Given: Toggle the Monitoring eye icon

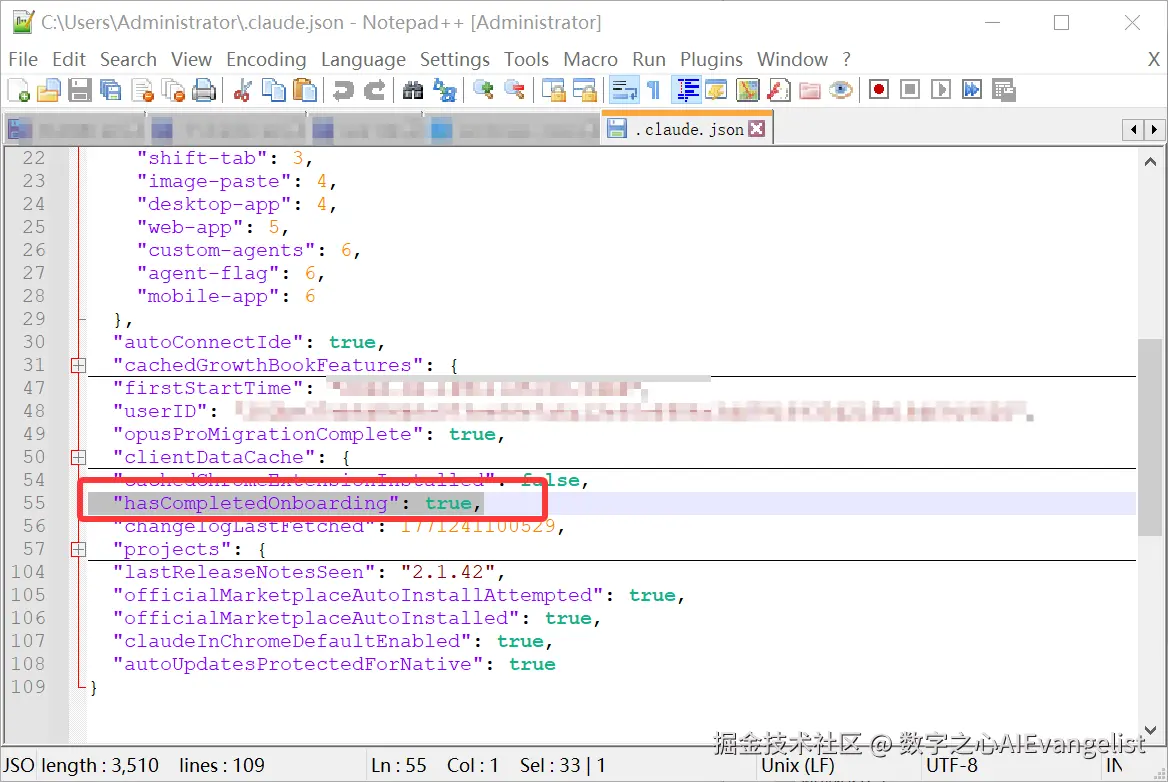Looking at the screenshot, I should click(x=841, y=90).
